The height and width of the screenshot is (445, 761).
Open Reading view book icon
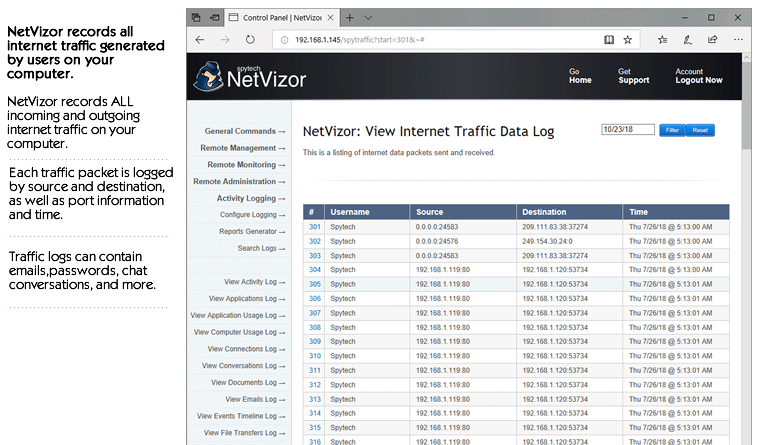pyautogui.click(x=609, y=40)
